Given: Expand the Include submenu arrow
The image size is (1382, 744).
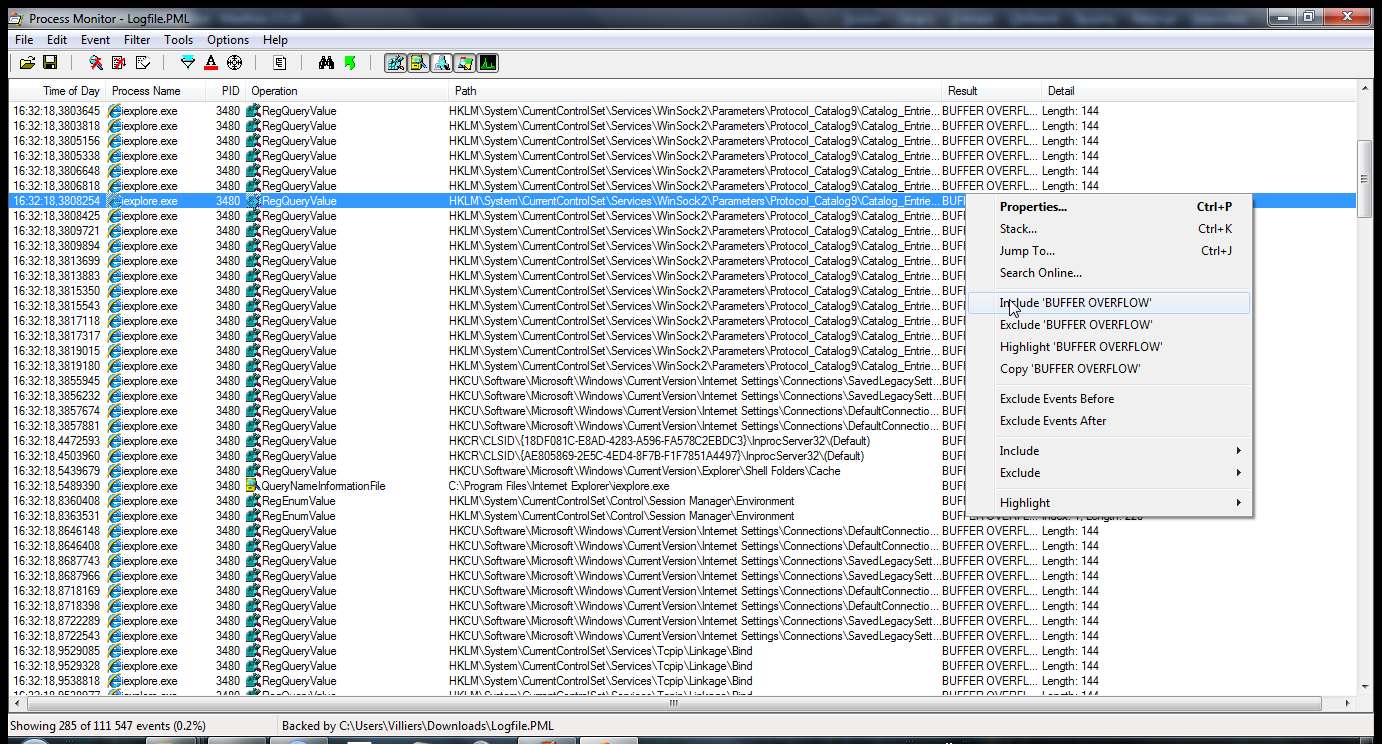Looking at the screenshot, I should pyautogui.click(x=1239, y=451).
